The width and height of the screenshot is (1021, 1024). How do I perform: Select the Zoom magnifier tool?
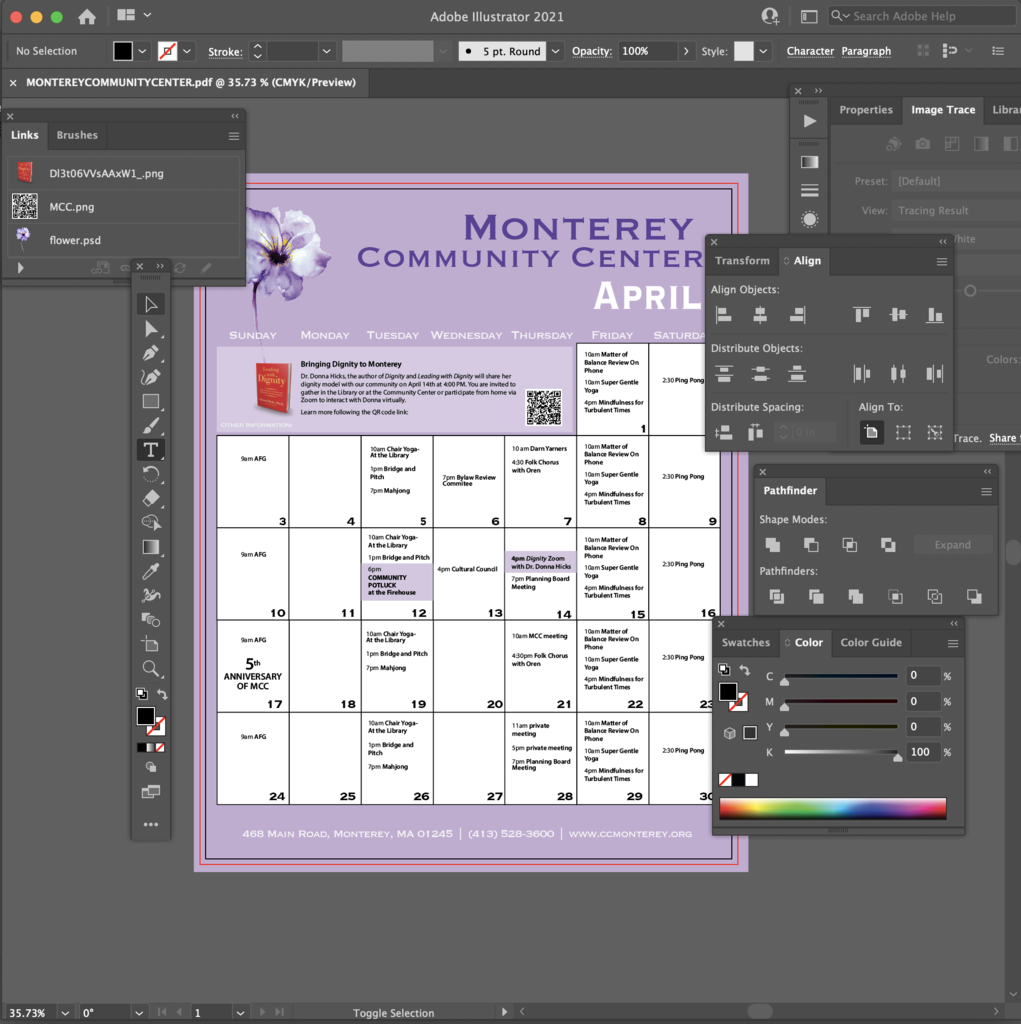click(151, 668)
